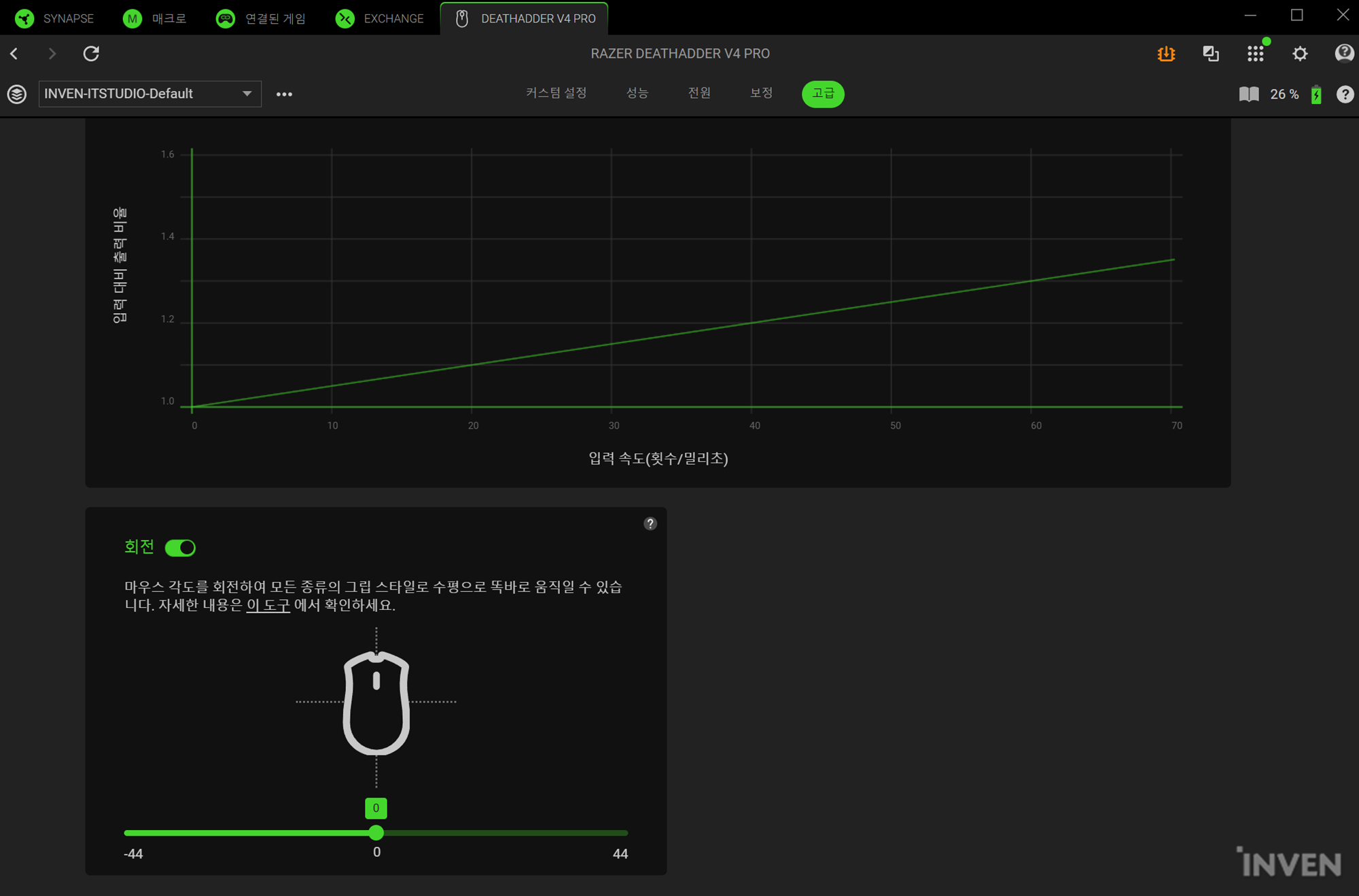Click the RAZER DEATHADDER V4 PRO title
This screenshot has width=1359, height=896.
pyautogui.click(x=680, y=53)
